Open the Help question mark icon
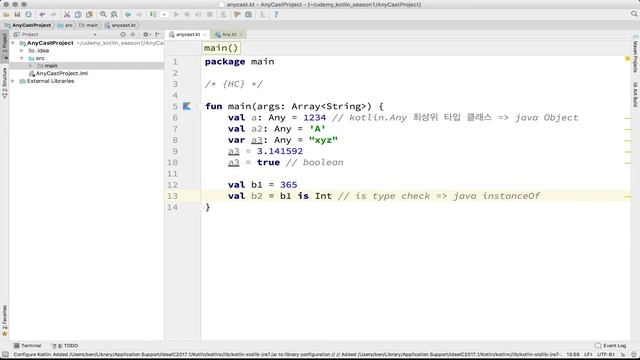Image resolution: width=640 pixels, height=360 pixels. coord(276,15)
